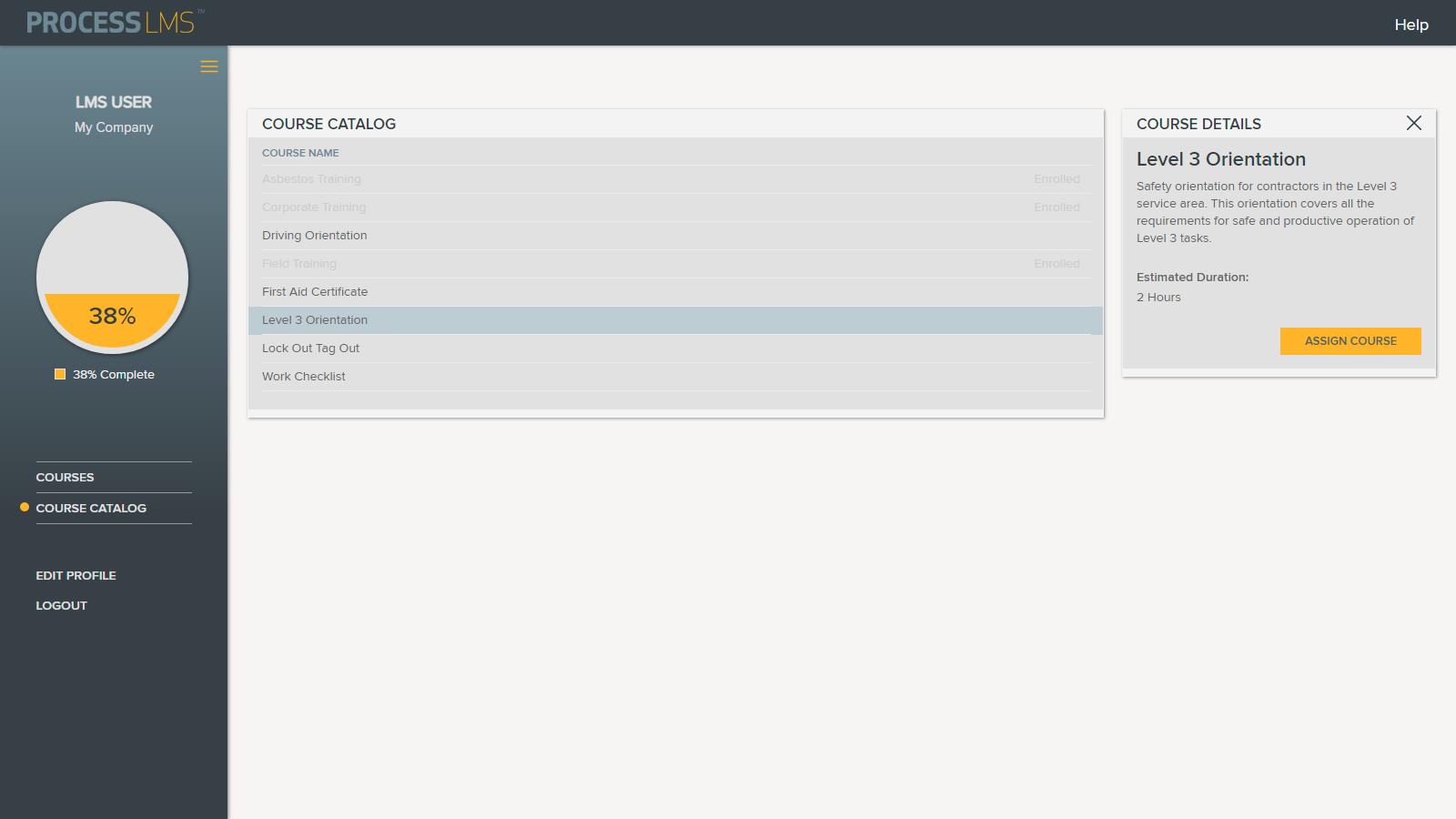This screenshot has width=1456, height=819.
Task: Go to Courses in the sidebar
Action: click(x=66, y=477)
